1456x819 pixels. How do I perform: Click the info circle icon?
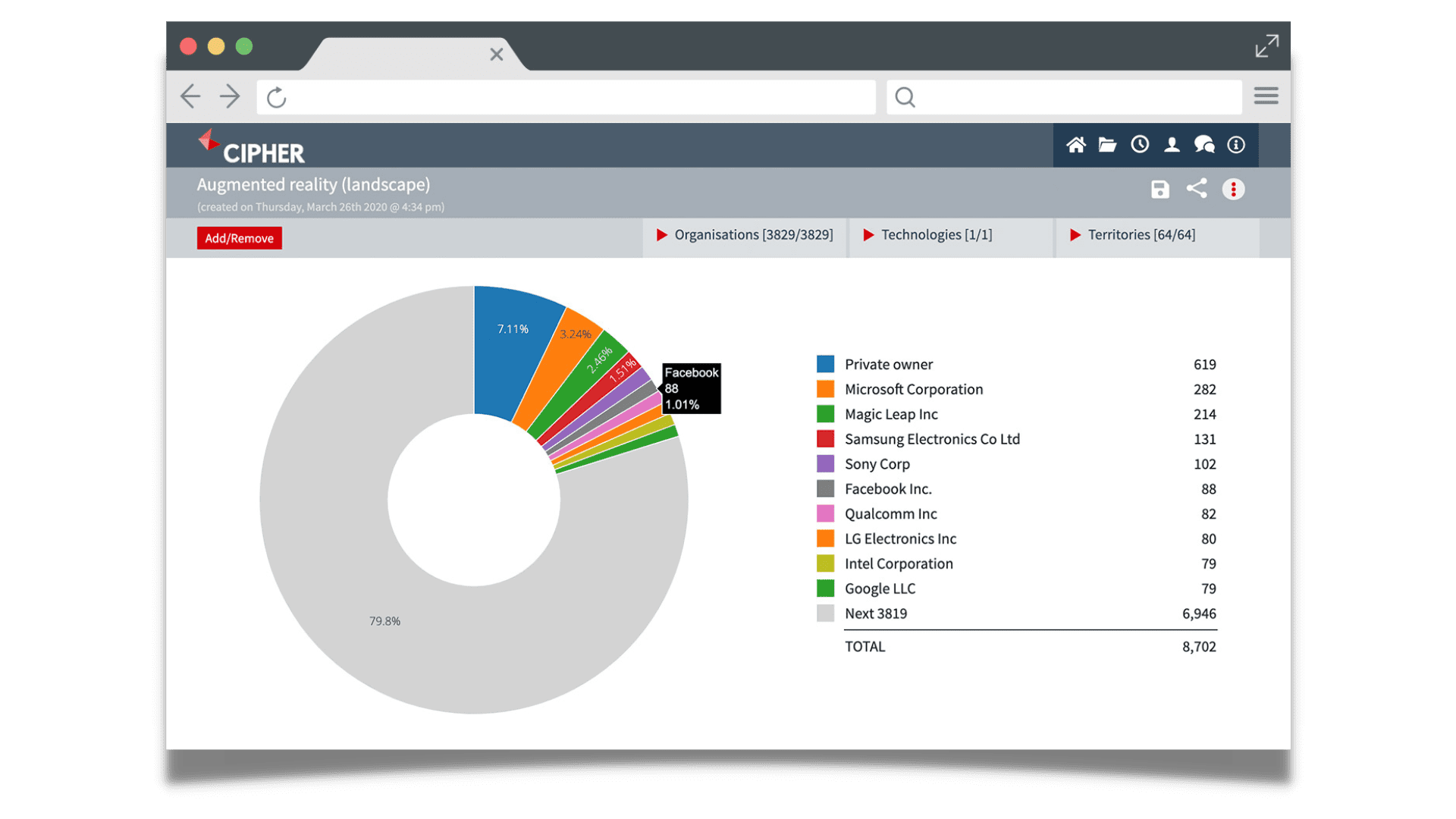coord(1240,145)
